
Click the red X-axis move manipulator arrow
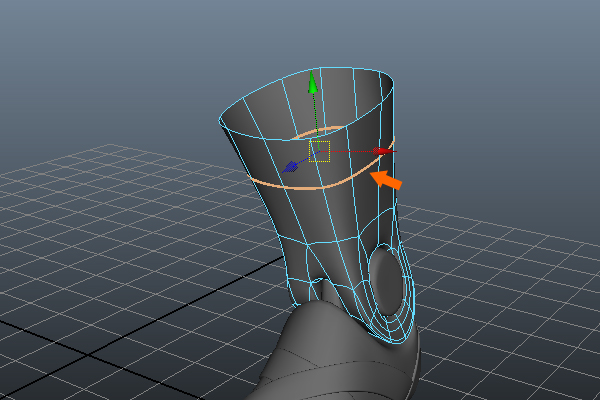pos(384,151)
